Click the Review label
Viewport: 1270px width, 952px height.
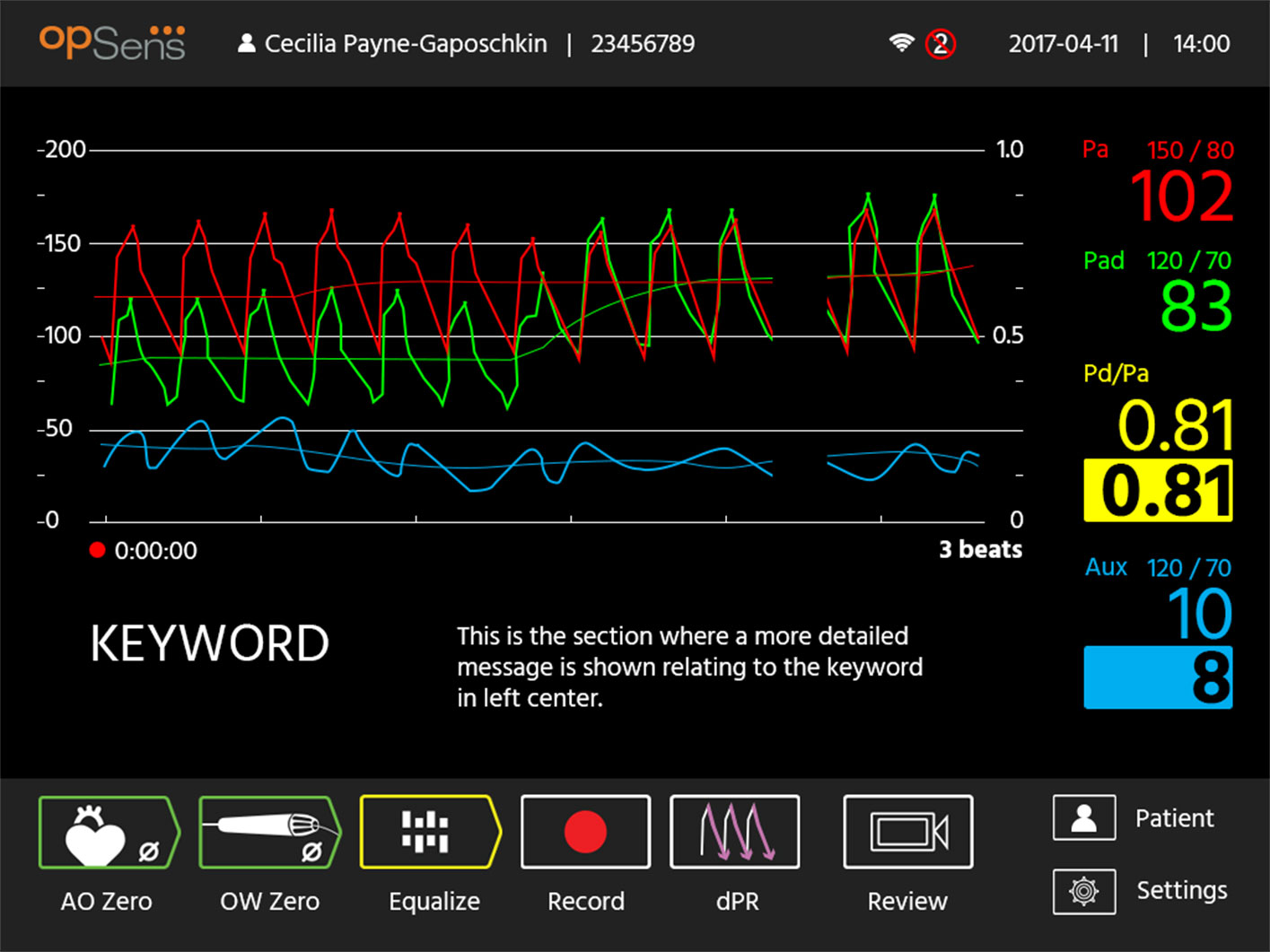907,901
